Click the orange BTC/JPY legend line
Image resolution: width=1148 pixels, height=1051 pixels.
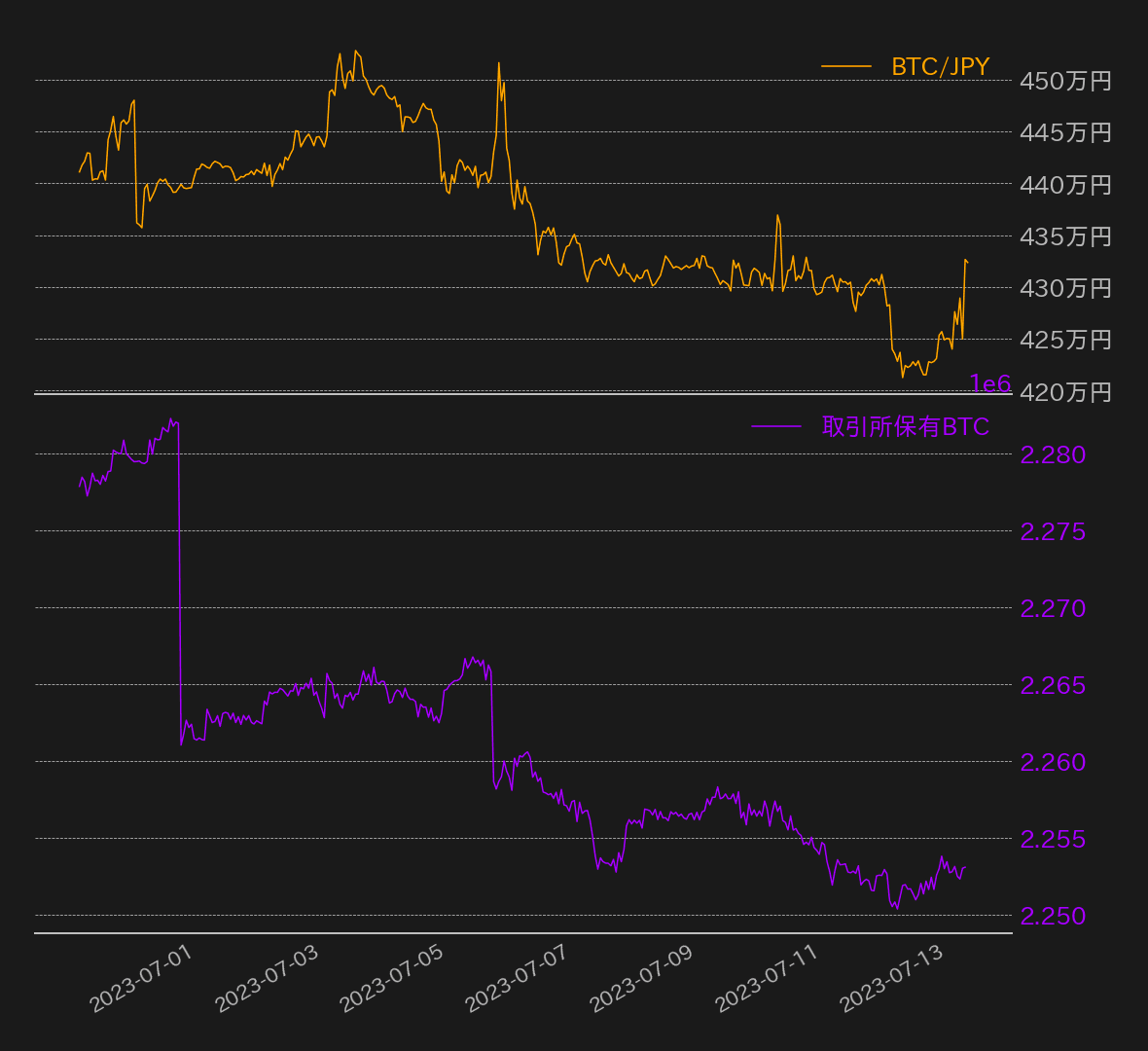[x=845, y=67]
